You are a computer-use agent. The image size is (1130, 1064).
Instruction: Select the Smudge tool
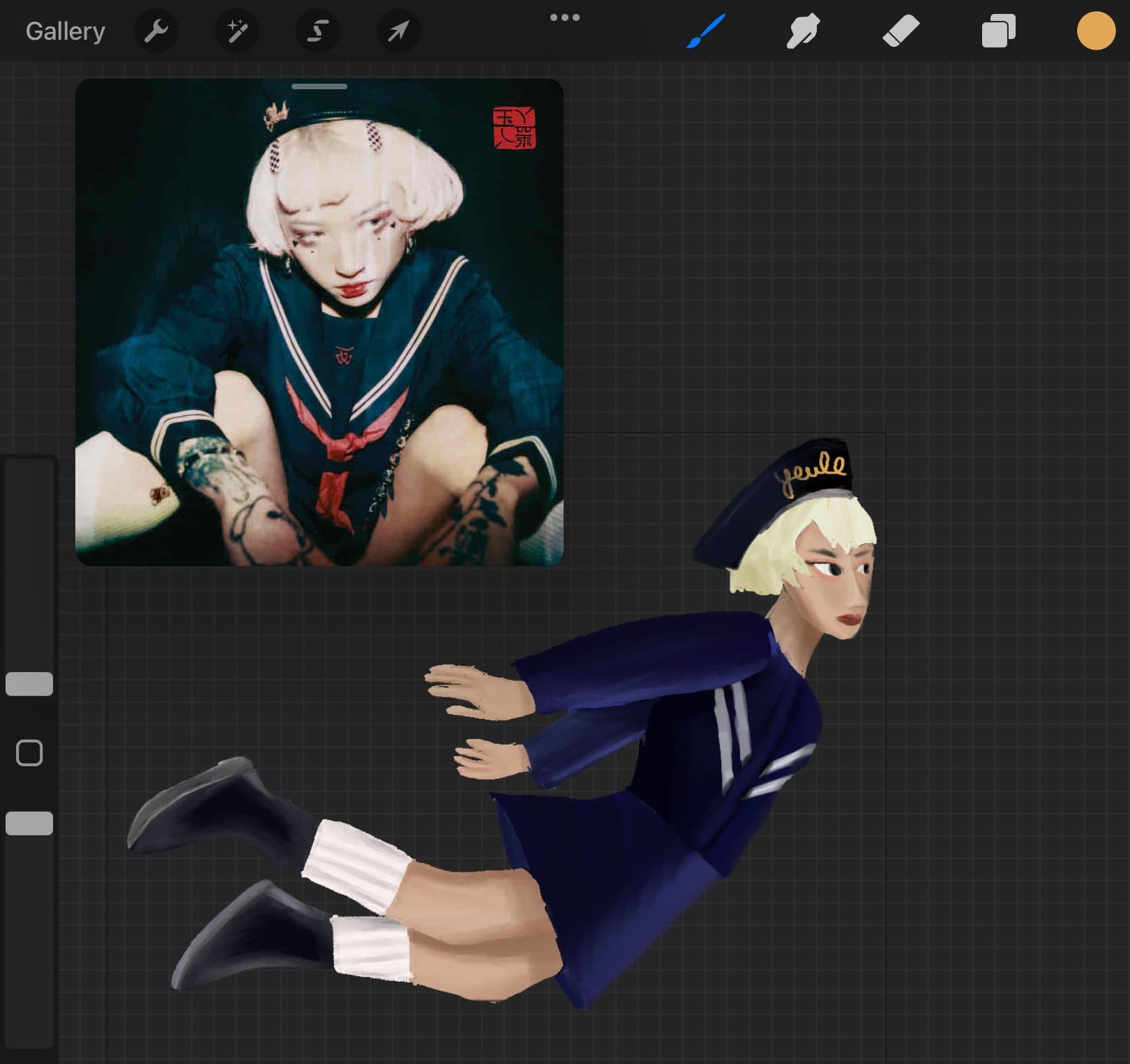pyautogui.click(x=803, y=31)
